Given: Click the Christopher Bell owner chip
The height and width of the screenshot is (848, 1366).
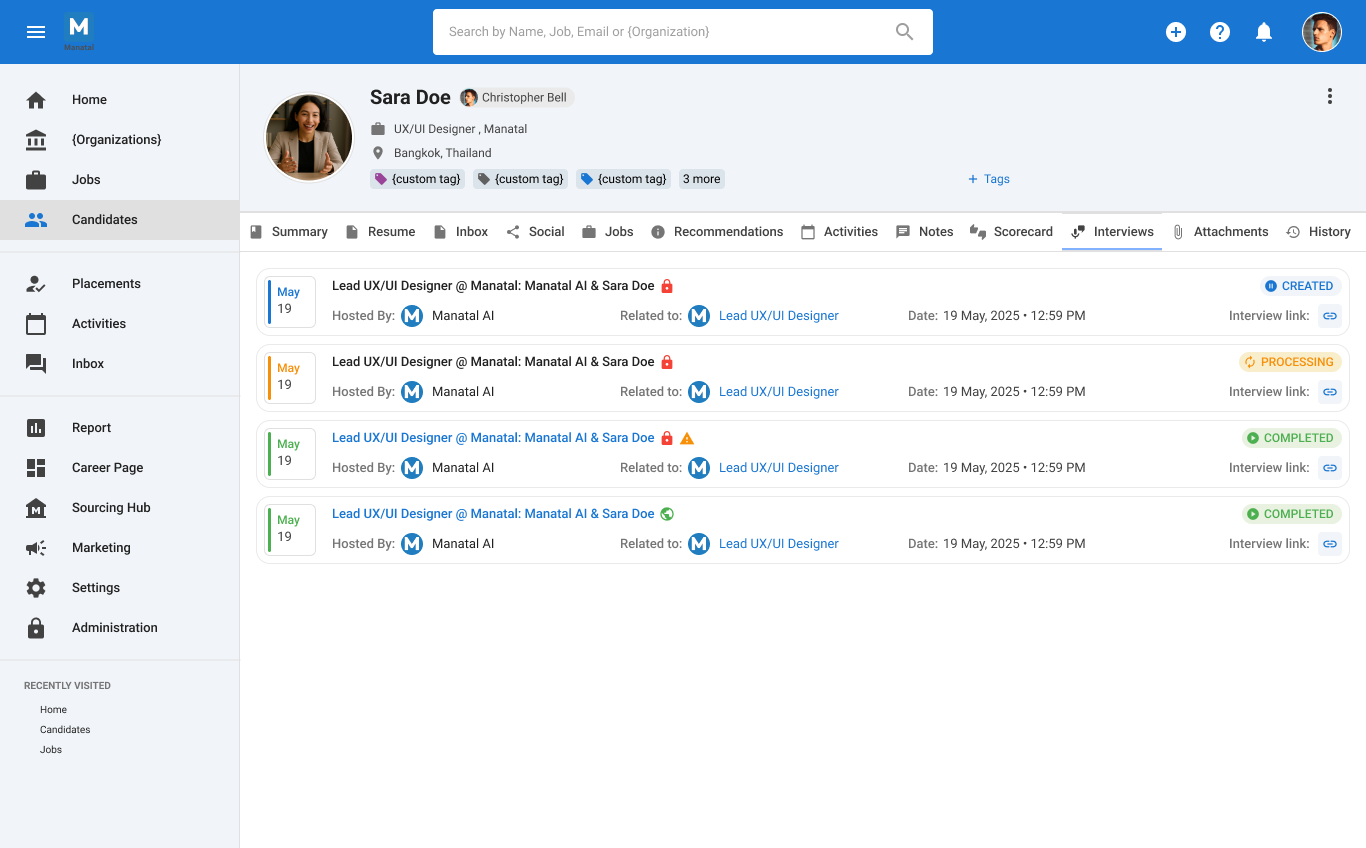Looking at the screenshot, I should [x=517, y=97].
